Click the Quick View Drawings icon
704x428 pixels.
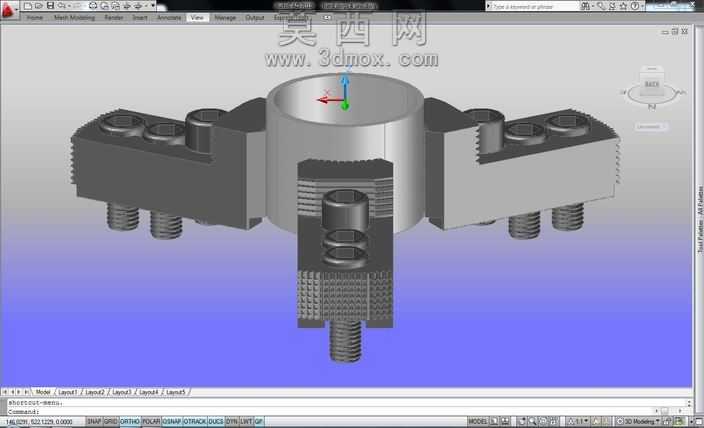pyautogui.click(x=505, y=421)
